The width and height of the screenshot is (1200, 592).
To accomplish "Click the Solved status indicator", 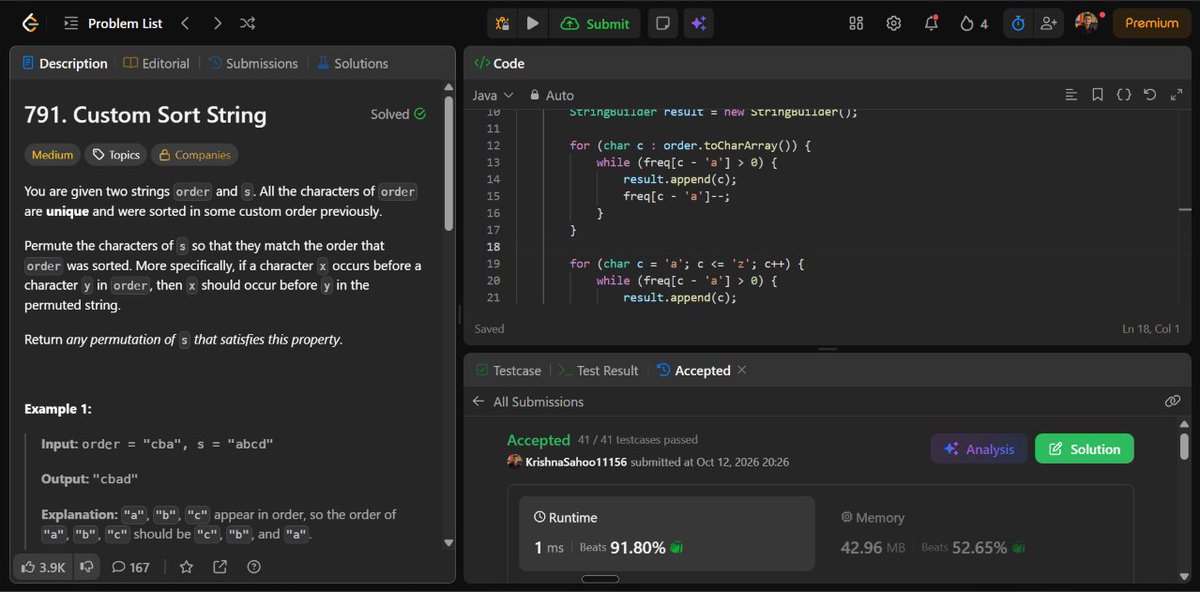I will [x=398, y=114].
